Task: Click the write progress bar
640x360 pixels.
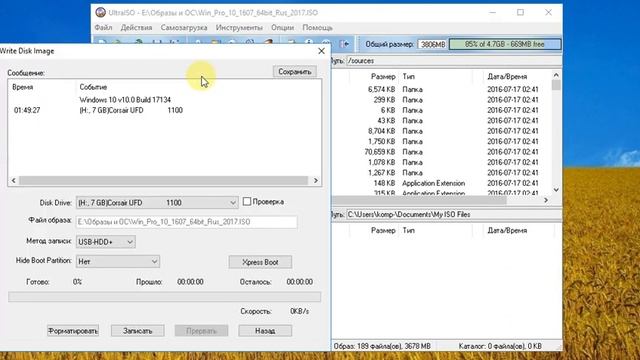Action: click(x=164, y=297)
